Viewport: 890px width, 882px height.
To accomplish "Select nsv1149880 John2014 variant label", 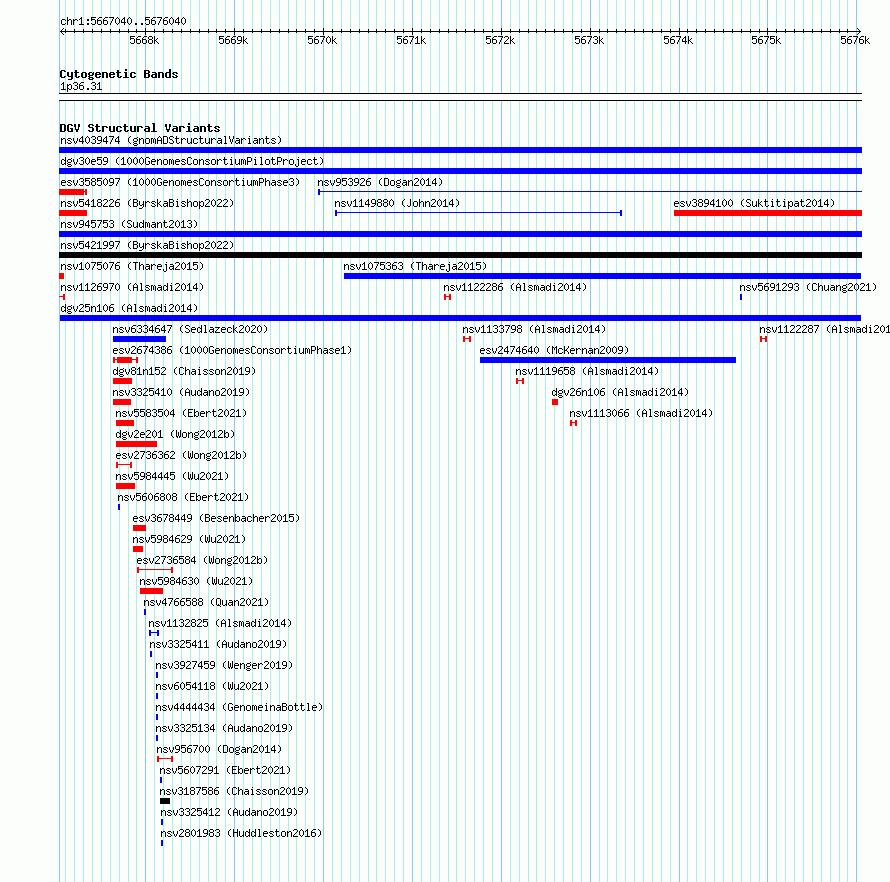I will (x=397, y=203).
